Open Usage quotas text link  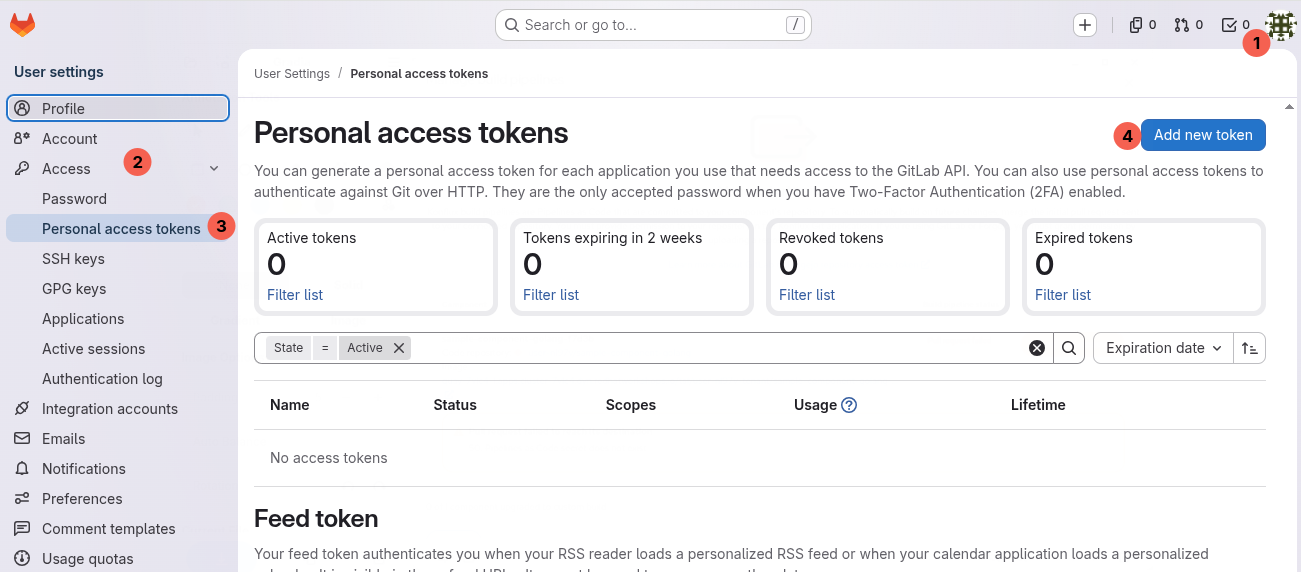click(87, 558)
